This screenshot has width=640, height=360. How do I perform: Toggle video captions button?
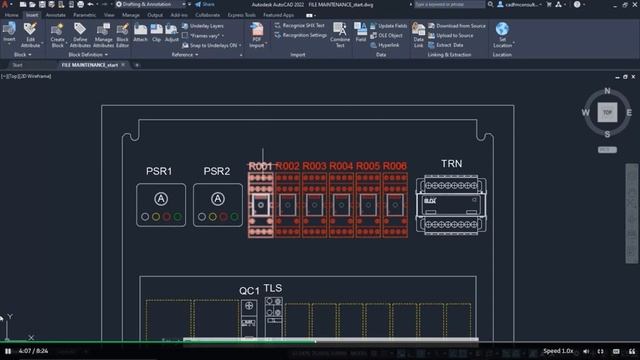[x=616, y=351]
